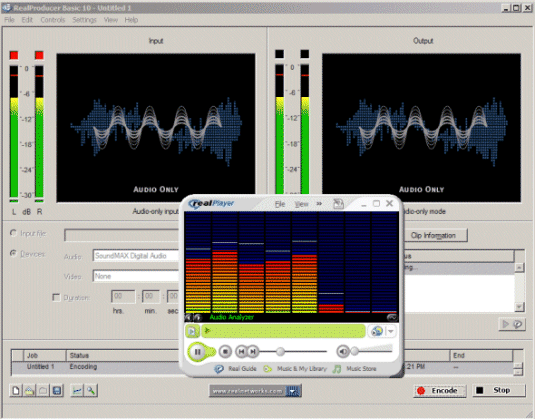Skip to next clip in RealPlayer
Image resolution: width=535 pixels, height=419 pixels.
click(x=253, y=351)
